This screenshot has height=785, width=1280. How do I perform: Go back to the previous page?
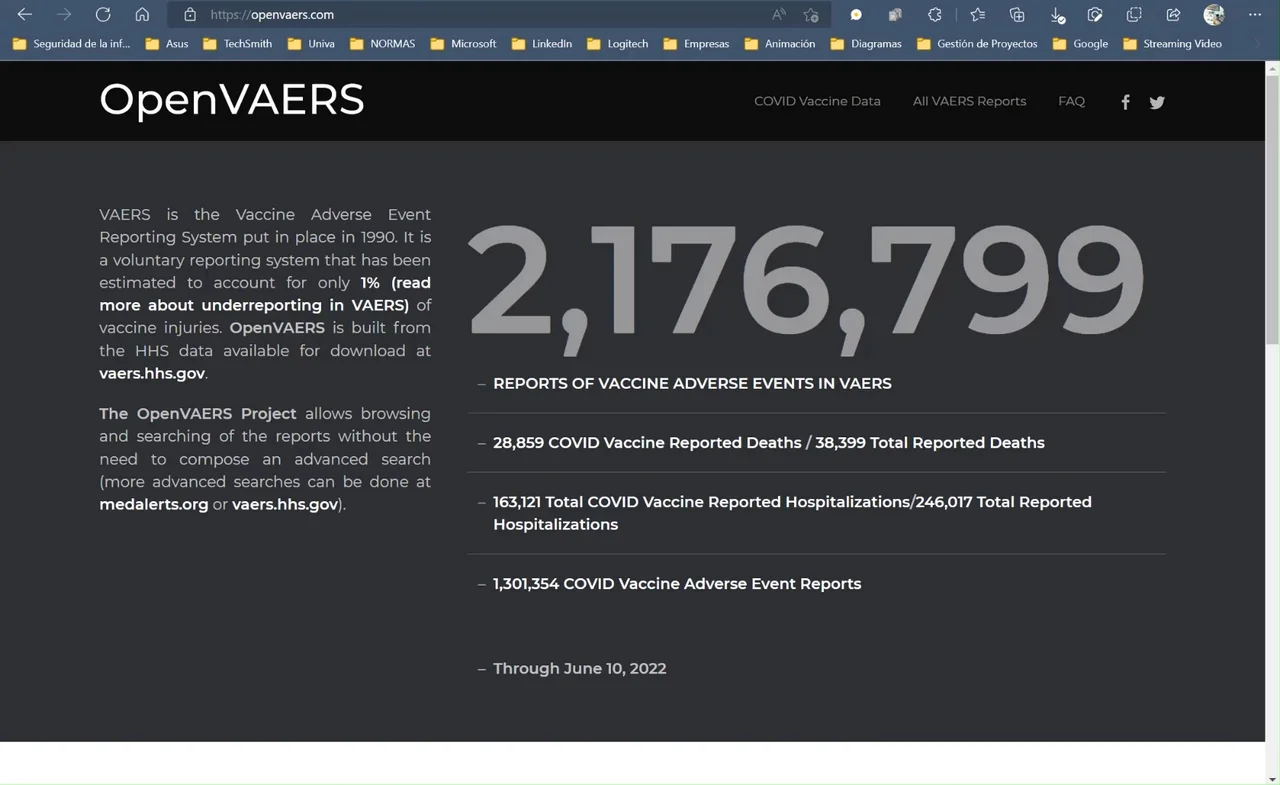click(25, 15)
